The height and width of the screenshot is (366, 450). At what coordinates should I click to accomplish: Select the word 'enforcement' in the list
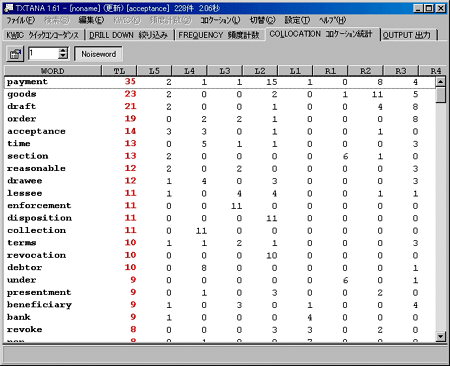pos(39,206)
